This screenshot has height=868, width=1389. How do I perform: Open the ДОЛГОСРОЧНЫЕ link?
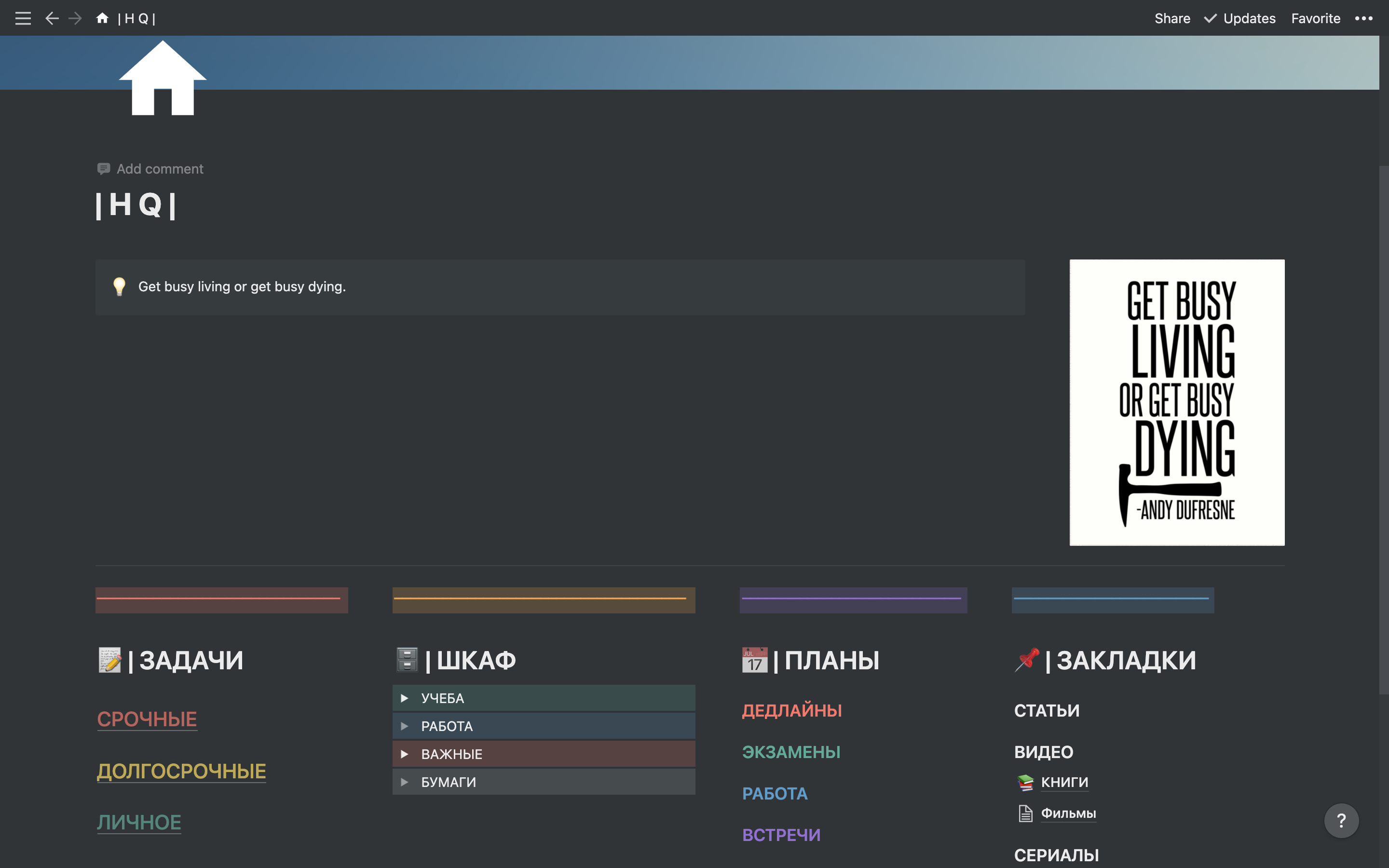(181, 771)
